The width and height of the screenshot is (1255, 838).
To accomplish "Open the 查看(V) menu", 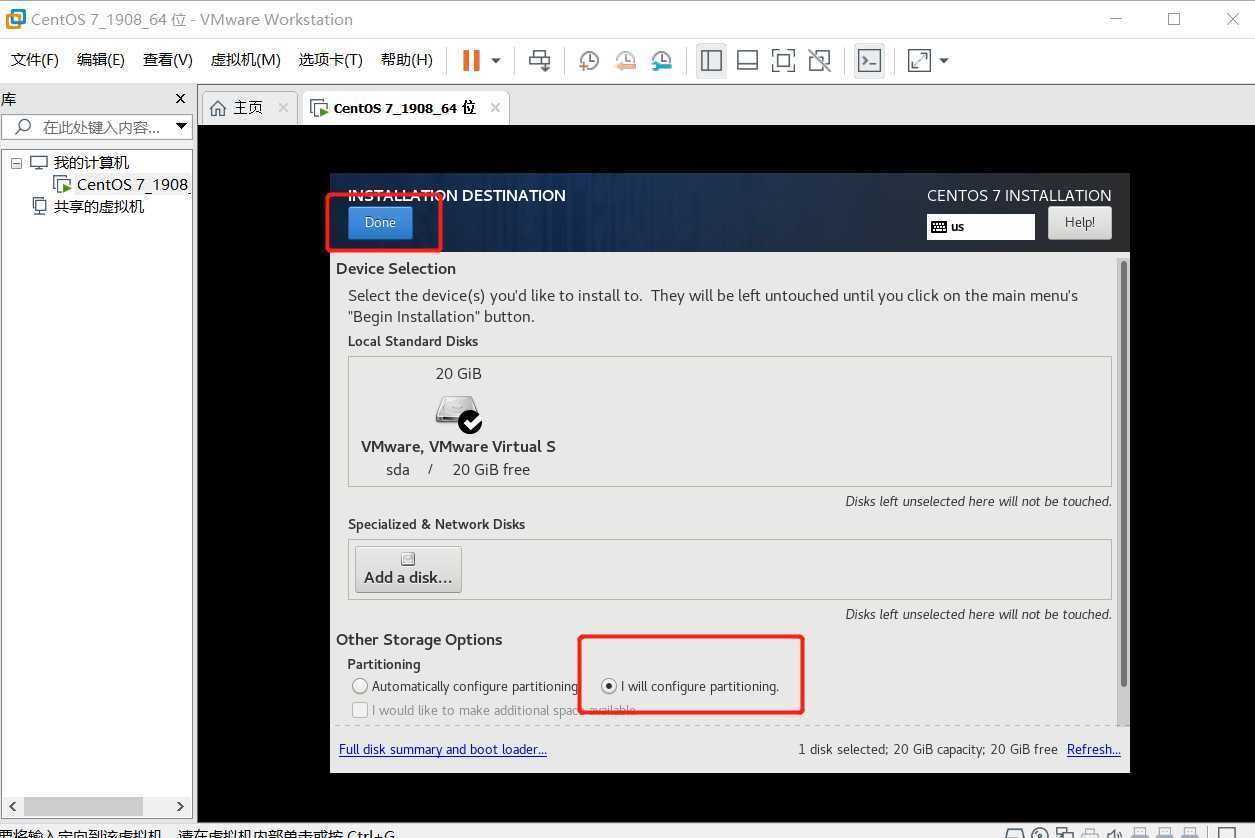I will tap(168, 60).
